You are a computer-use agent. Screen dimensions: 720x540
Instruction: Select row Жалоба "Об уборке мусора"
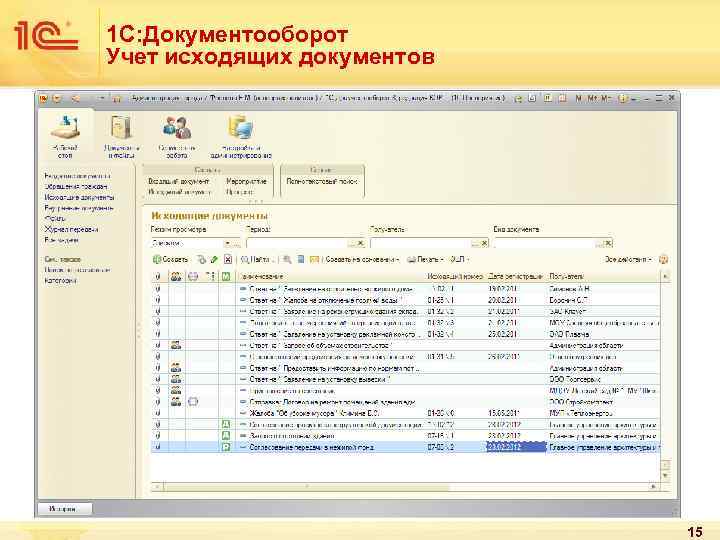(x=406, y=413)
